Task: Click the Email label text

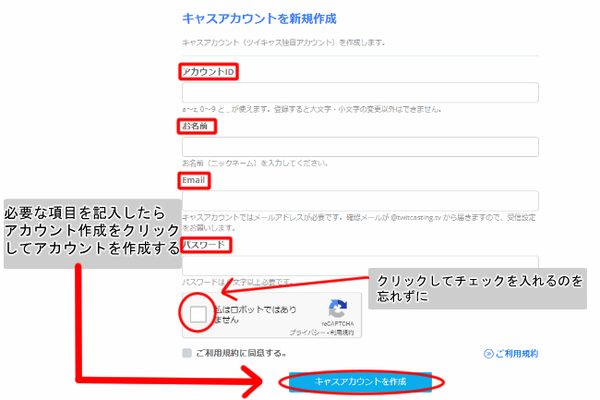Action: 193,180
